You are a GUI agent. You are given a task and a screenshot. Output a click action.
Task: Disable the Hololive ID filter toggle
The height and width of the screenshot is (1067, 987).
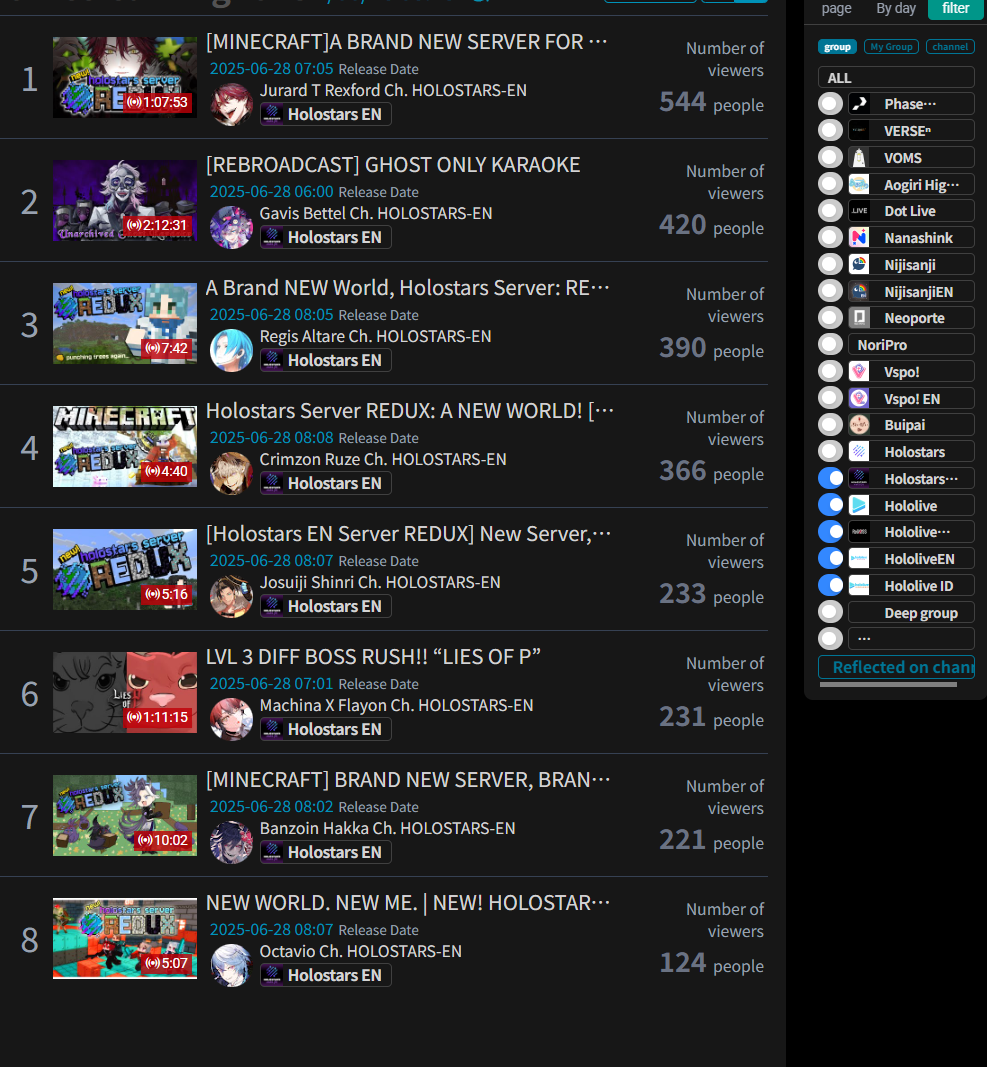[x=830, y=585]
